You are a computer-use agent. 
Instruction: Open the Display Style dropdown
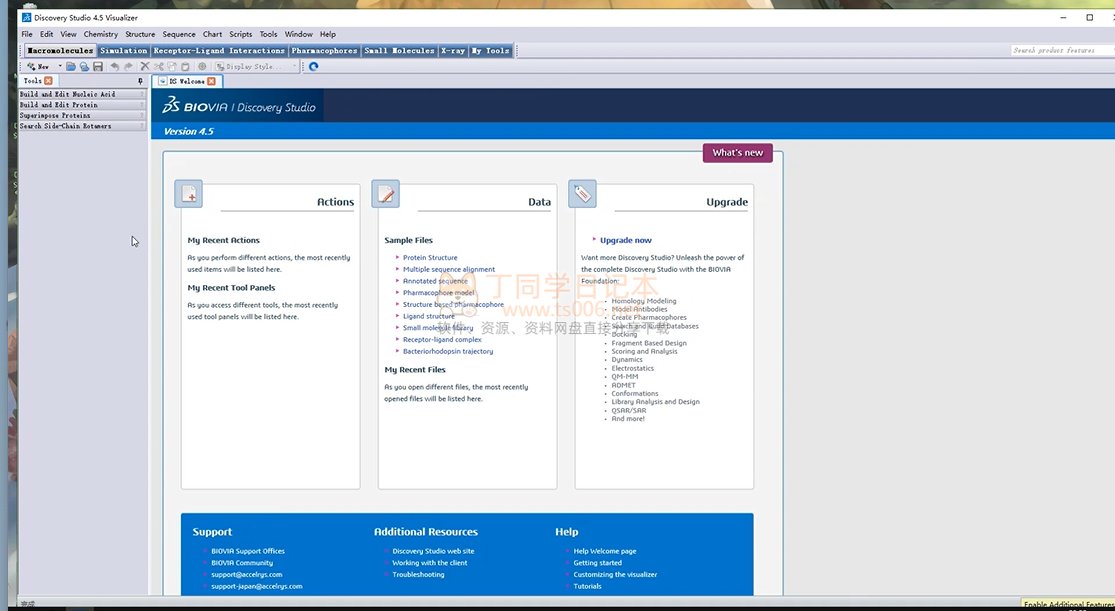point(253,67)
